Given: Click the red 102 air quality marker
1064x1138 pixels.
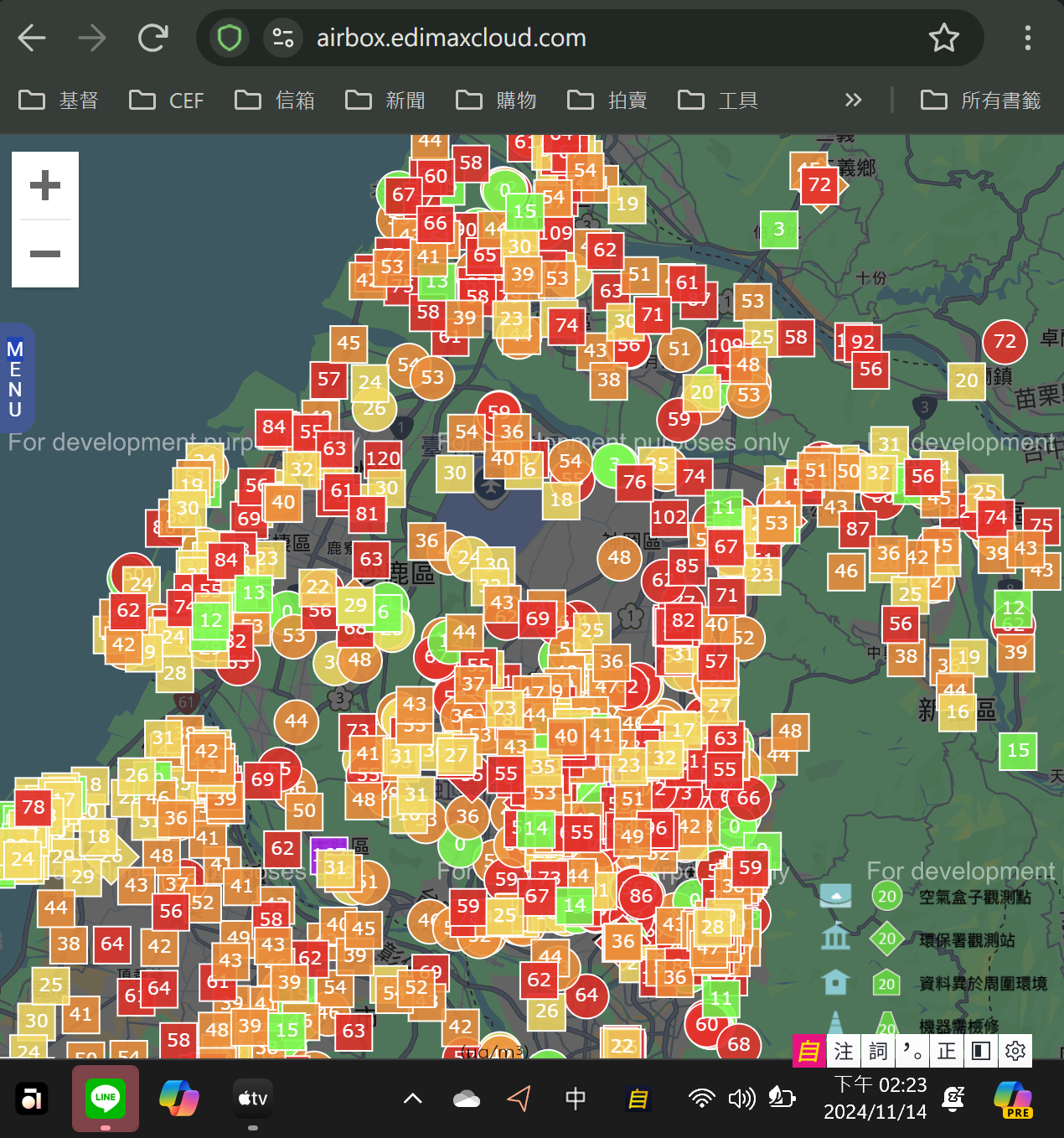Looking at the screenshot, I should point(669,517).
